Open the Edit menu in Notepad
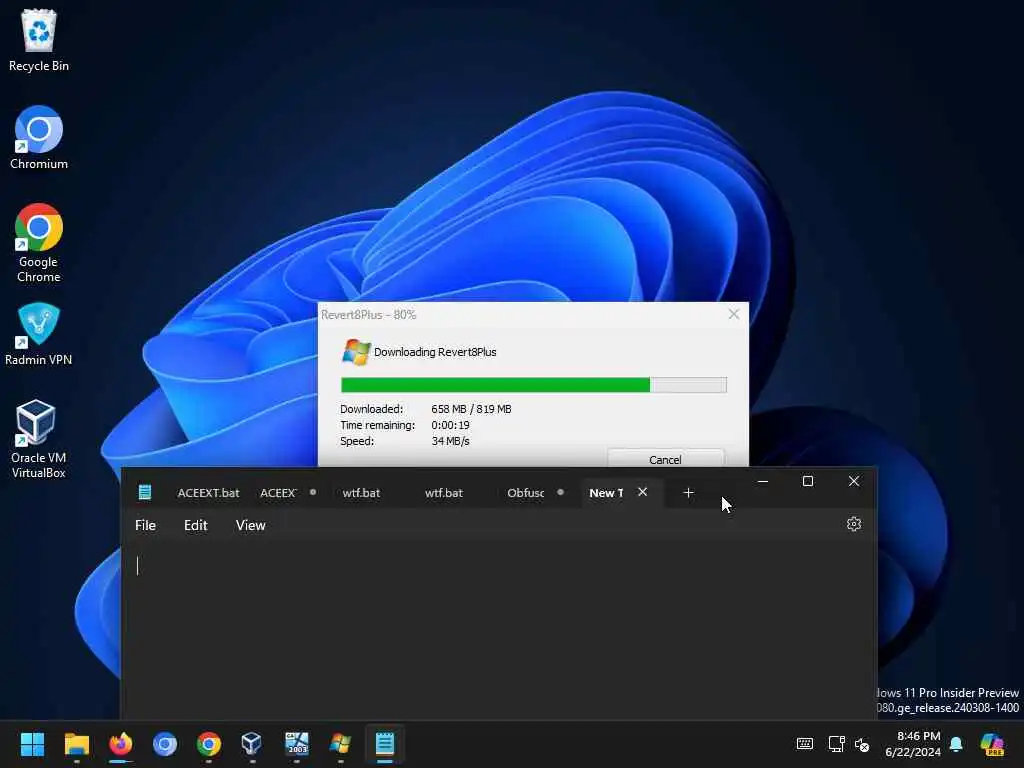1024x768 pixels. point(195,525)
